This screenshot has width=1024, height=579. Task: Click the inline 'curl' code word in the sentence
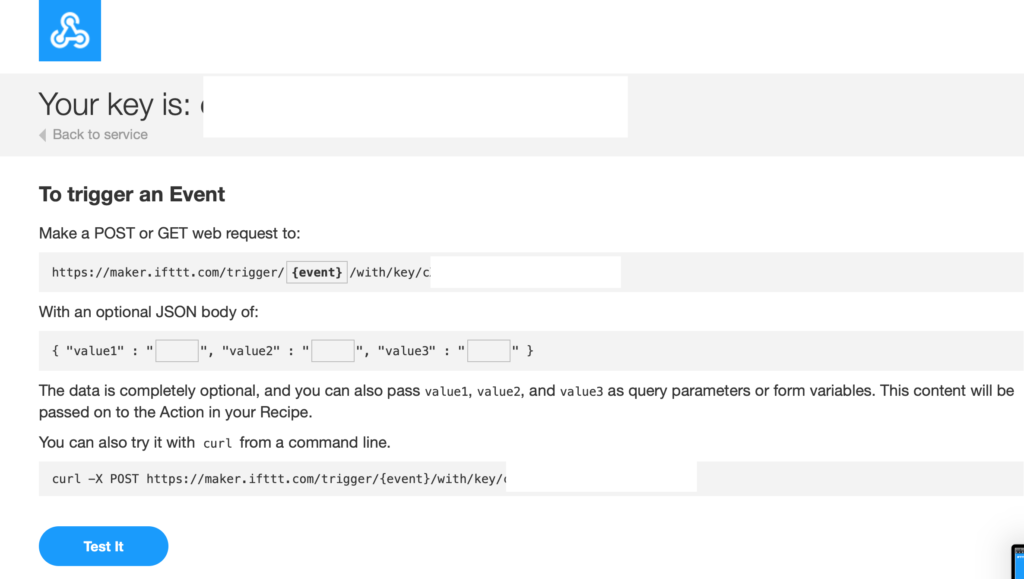tap(217, 444)
